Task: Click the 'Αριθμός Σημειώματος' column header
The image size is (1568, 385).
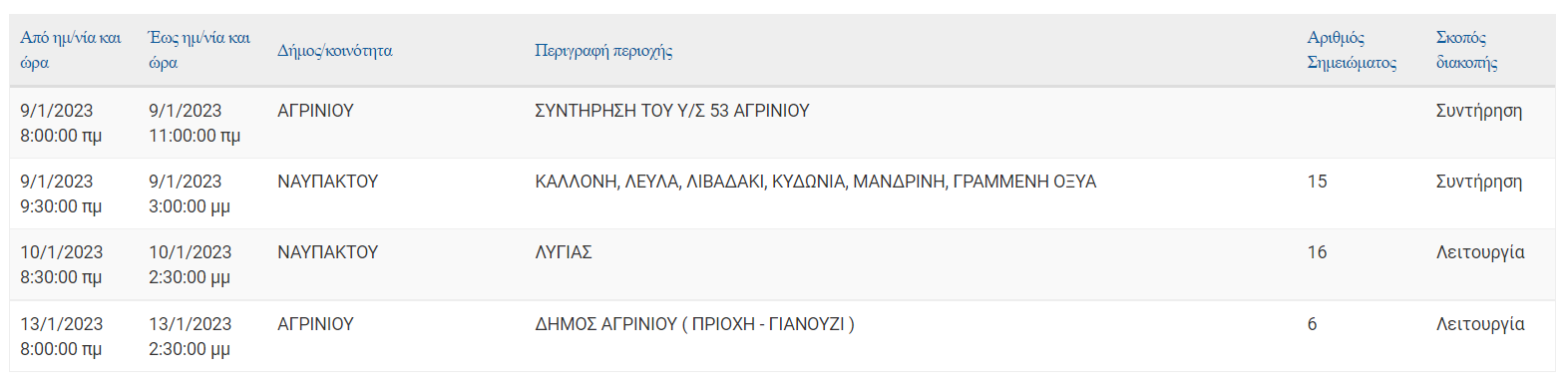Action: point(1352,50)
